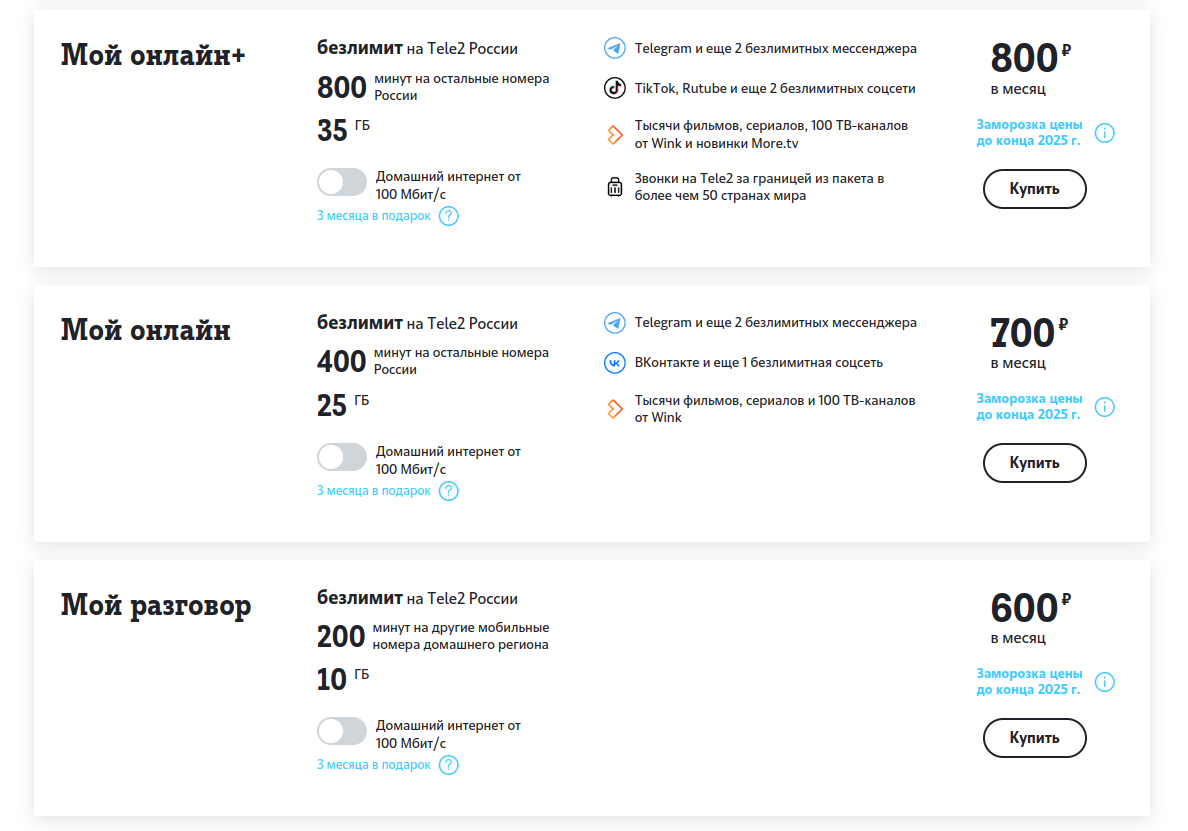Viewport: 1188px width, 831px height.
Task: Open price freeze info icon for 700₽ plan
Action: point(1105,407)
